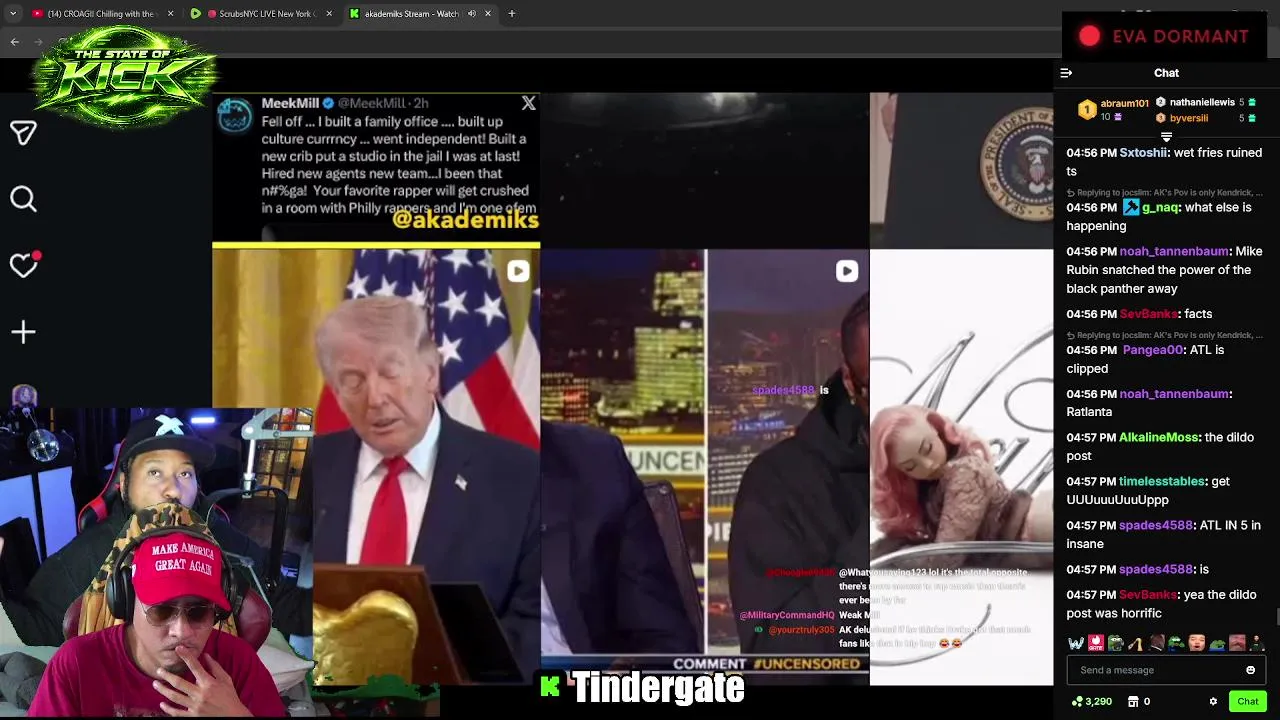
Task: Click the paper plane send icon in sidebar
Action: tap(23, 132)
